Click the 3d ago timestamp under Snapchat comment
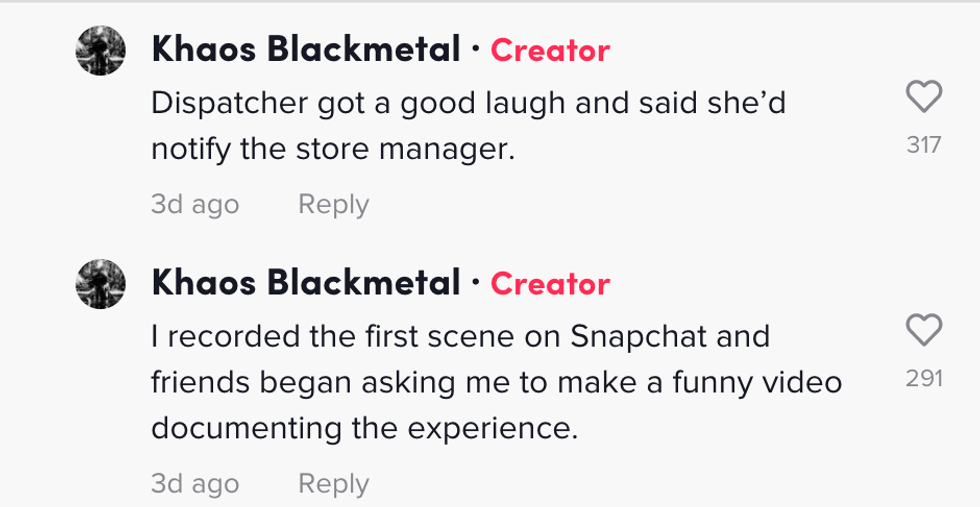This screenshot has height=507, width=980. coord(195,484)
